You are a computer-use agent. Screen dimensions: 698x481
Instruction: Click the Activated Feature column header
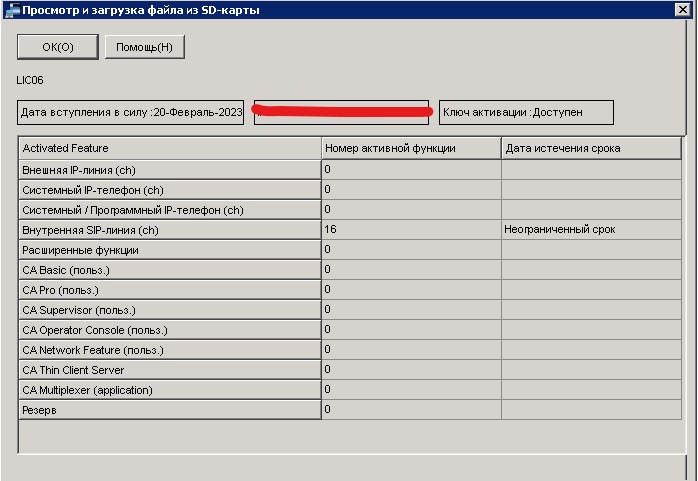point(170,148)
